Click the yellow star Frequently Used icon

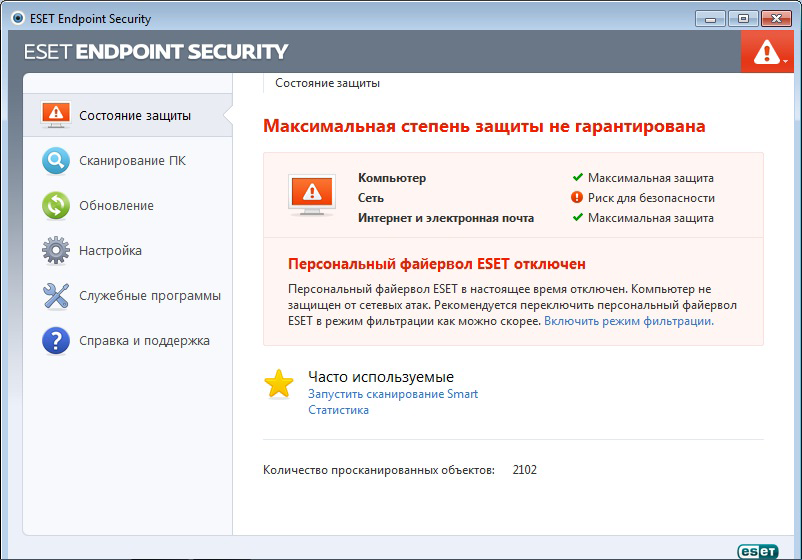click(279, 384)
